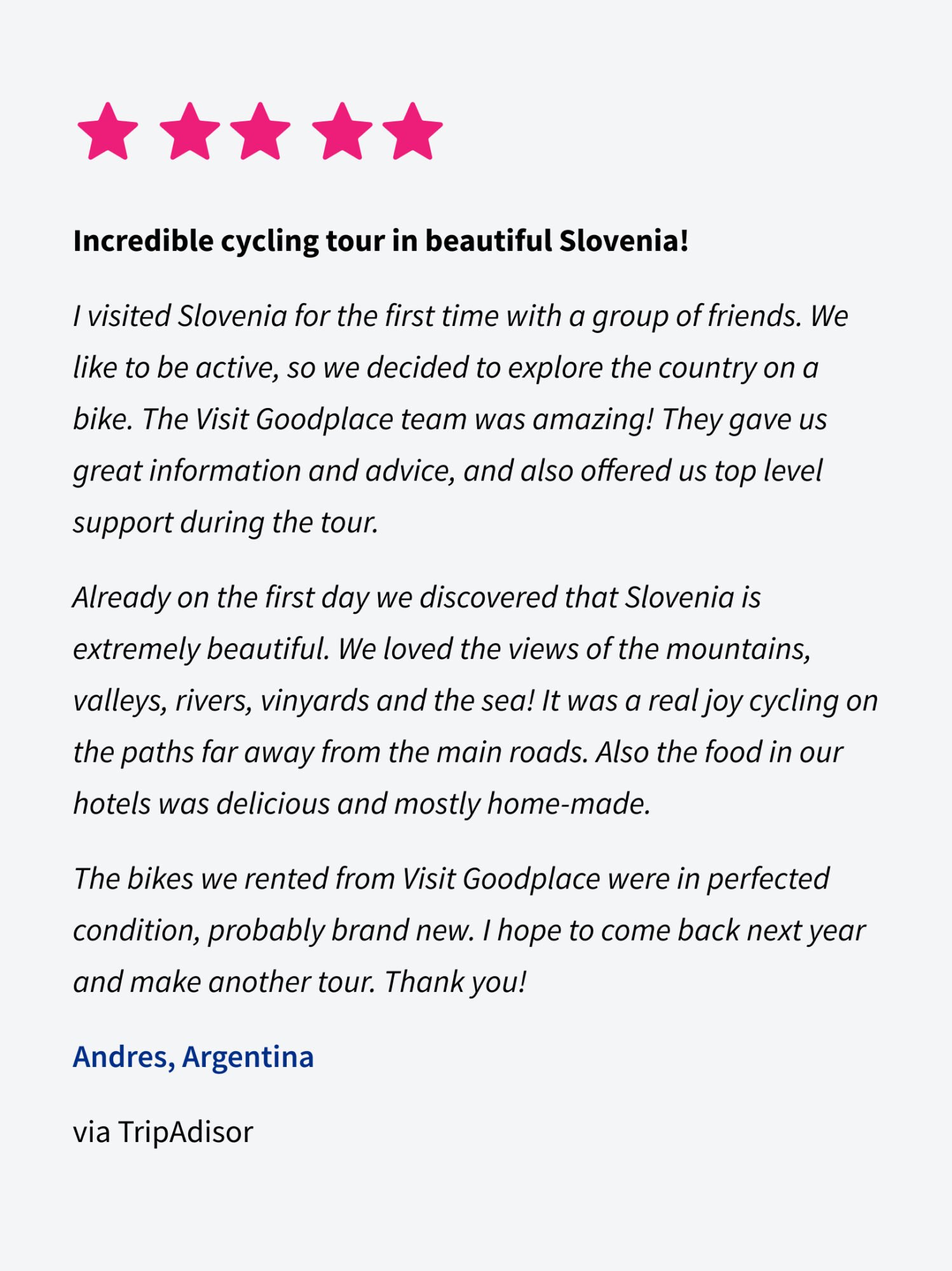Click the phrase 'support during the tour.'
The height and width of the screenshot is (1271, 952).
pos(226,523)
